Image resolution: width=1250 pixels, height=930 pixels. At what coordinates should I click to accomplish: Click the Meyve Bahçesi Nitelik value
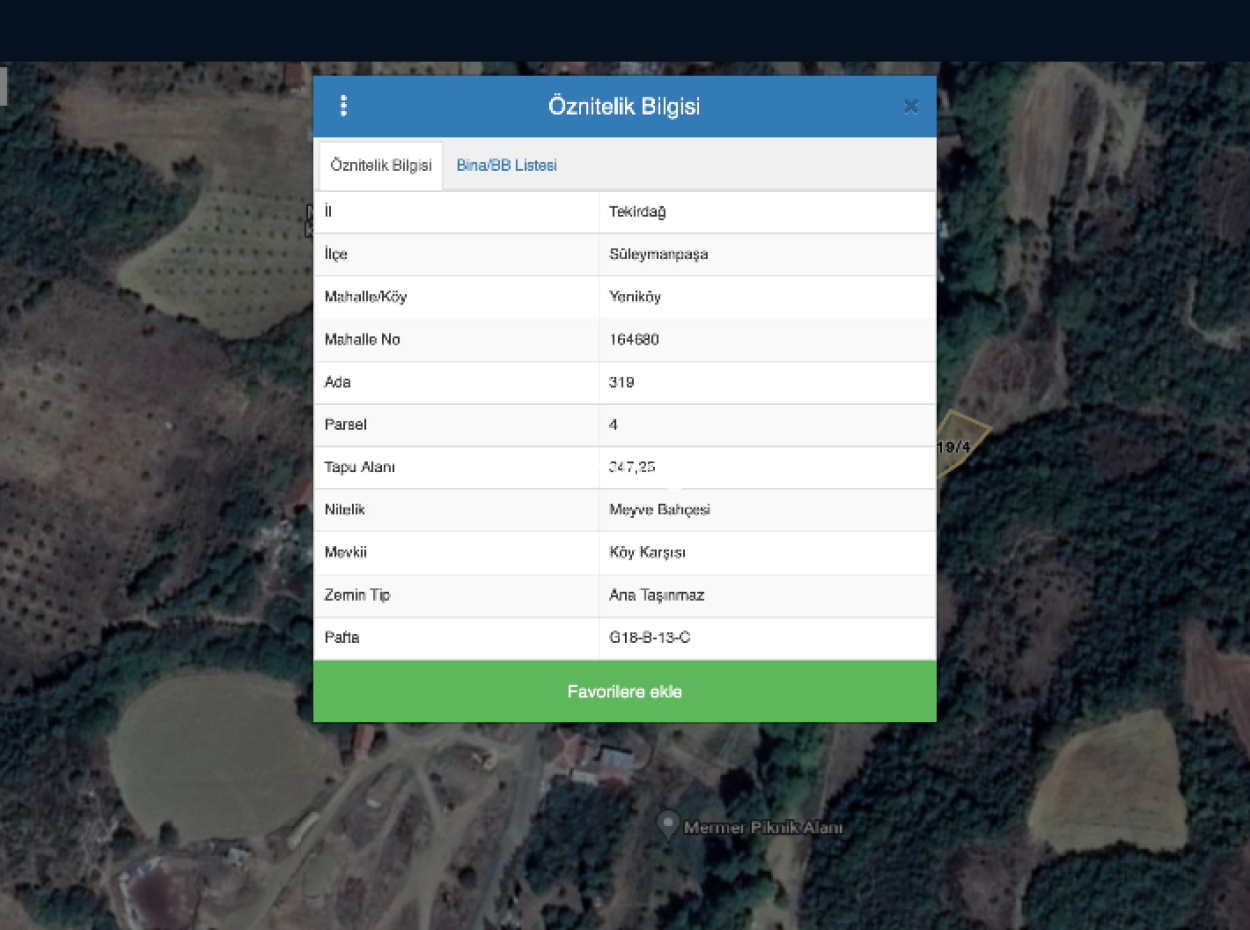pyautogui.click(x=659, y=510)
